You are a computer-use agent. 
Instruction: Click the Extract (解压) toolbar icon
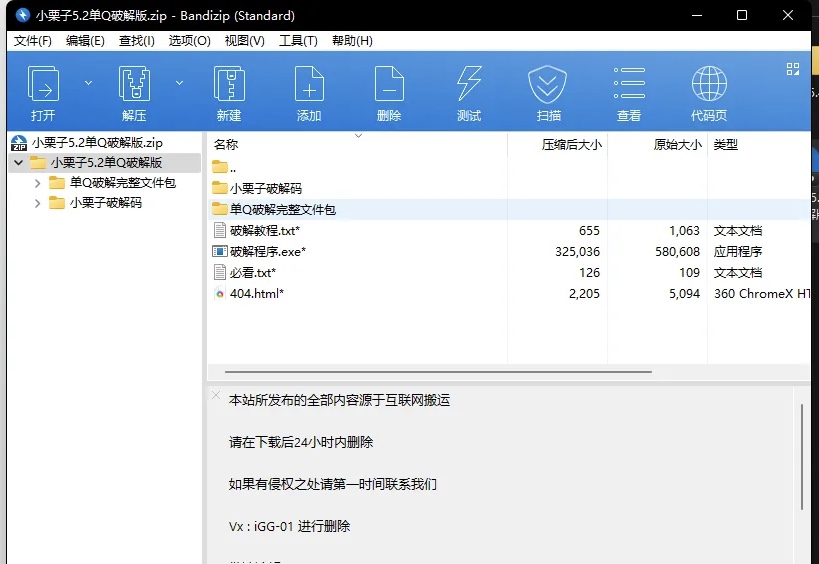tap(134, 84)
